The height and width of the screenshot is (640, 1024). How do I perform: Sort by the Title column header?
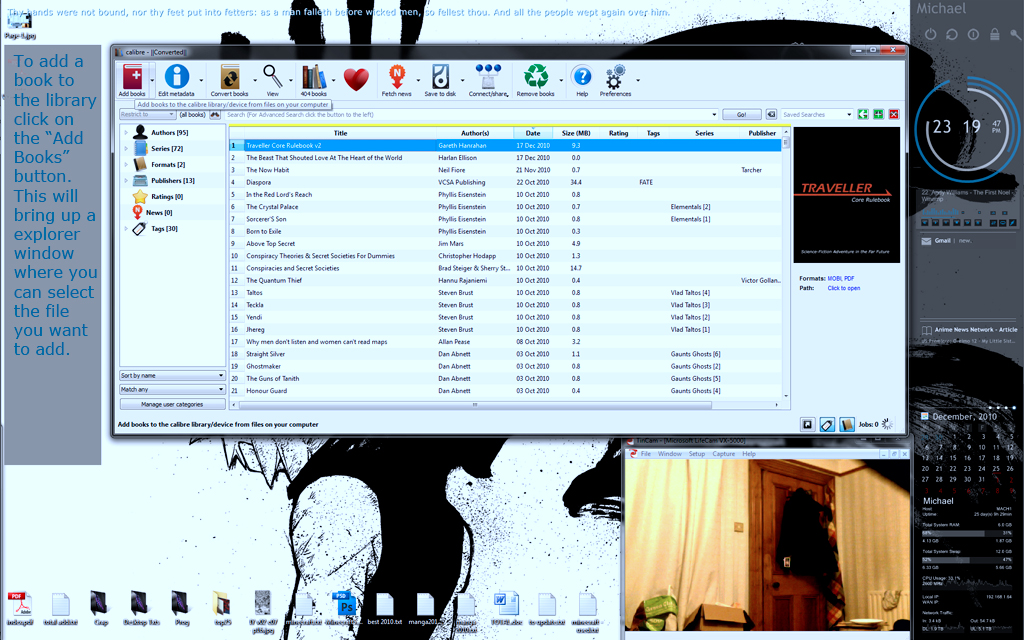coord(340,133)
